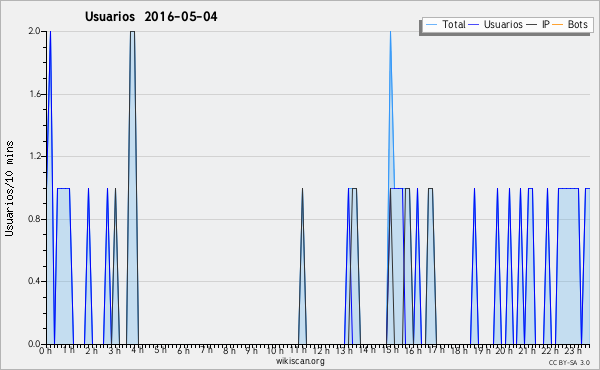The height and width of the screenshot is (370, 600).
Task: Click the lone IP peak near 11 h
Action: coord(302,266)
